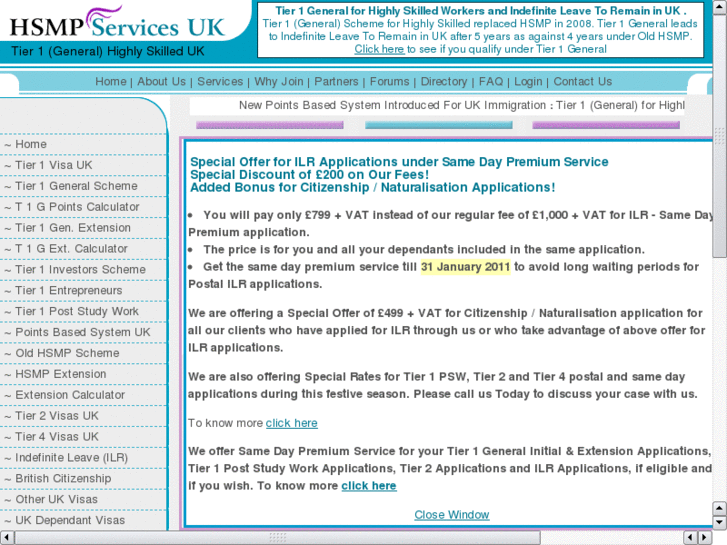Open Why Join navigation item

pos(279,82)
